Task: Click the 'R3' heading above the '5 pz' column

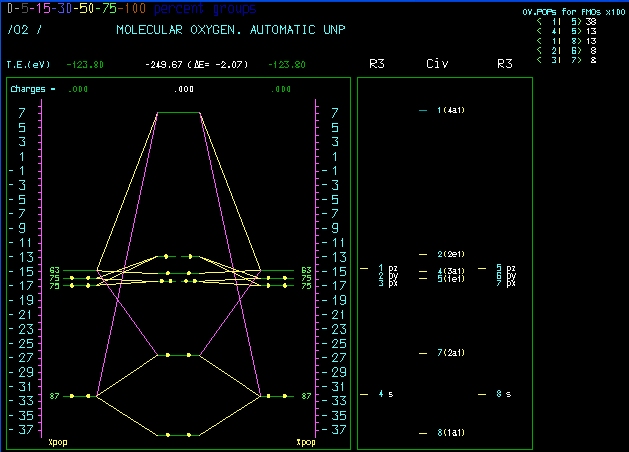Action: click(505, 64)
